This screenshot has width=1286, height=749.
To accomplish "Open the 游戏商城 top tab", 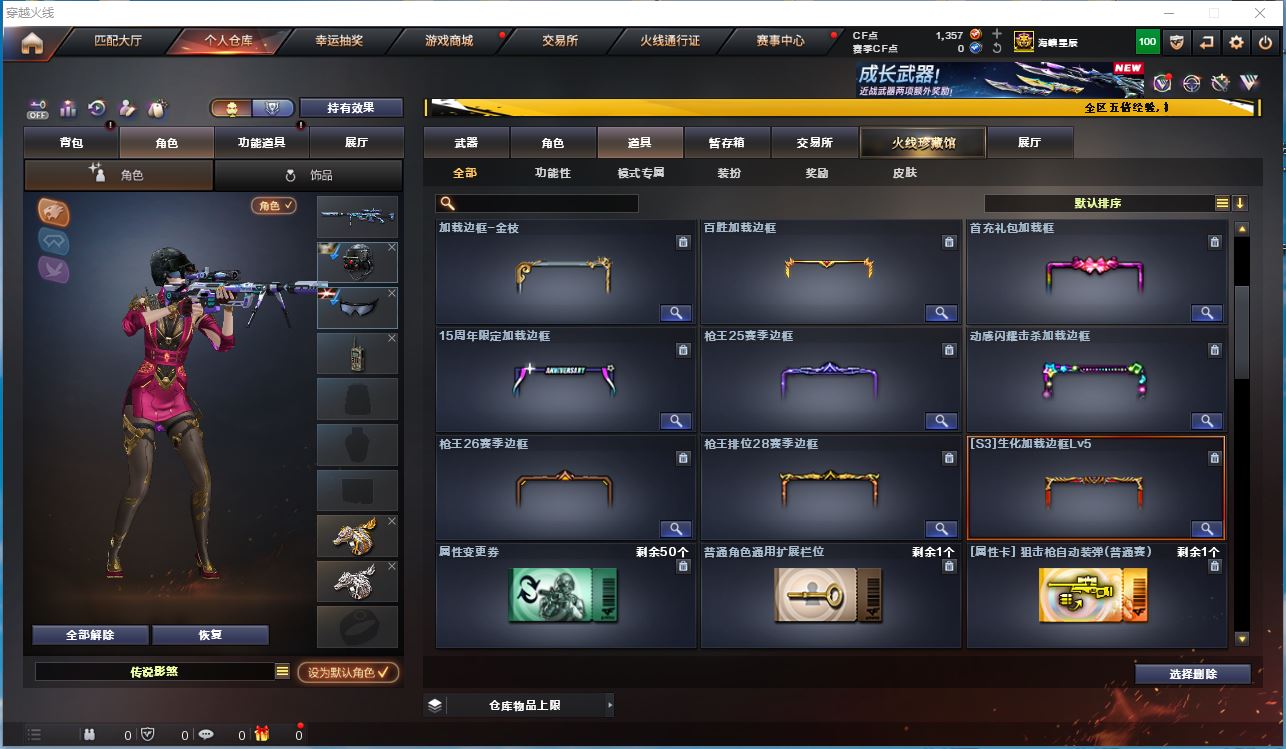I will click(x=449, y=41).
